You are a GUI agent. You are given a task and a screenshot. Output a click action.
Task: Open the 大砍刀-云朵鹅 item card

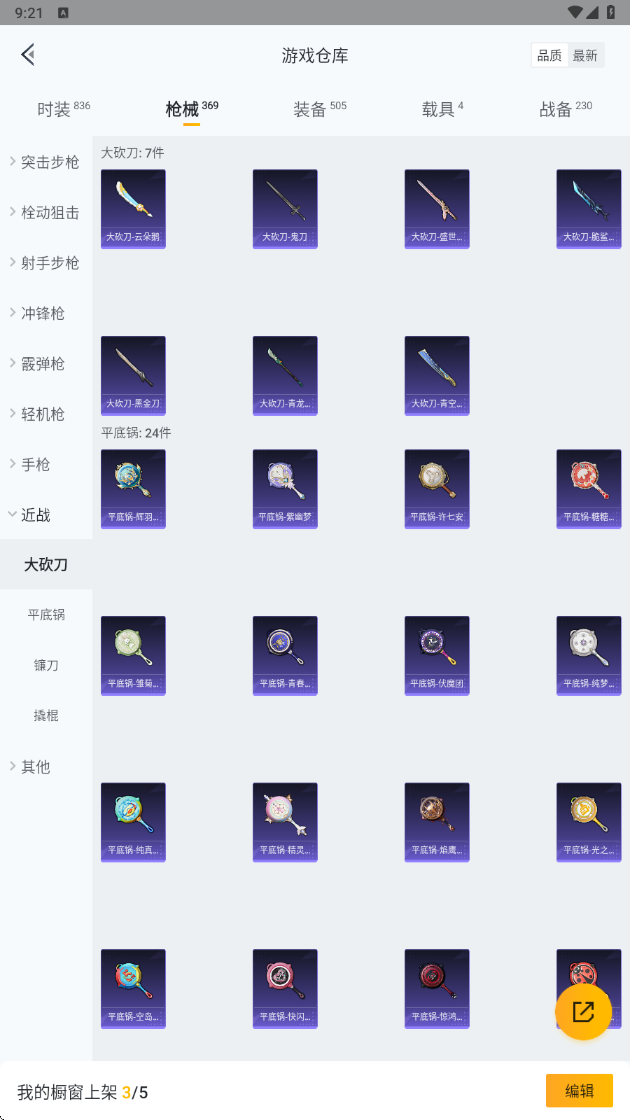pos(133,209)
